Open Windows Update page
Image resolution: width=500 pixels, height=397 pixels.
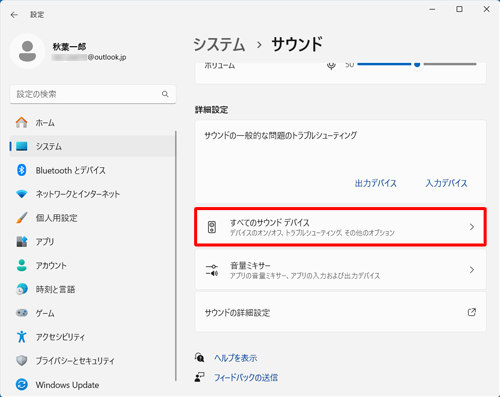(92, 385)
